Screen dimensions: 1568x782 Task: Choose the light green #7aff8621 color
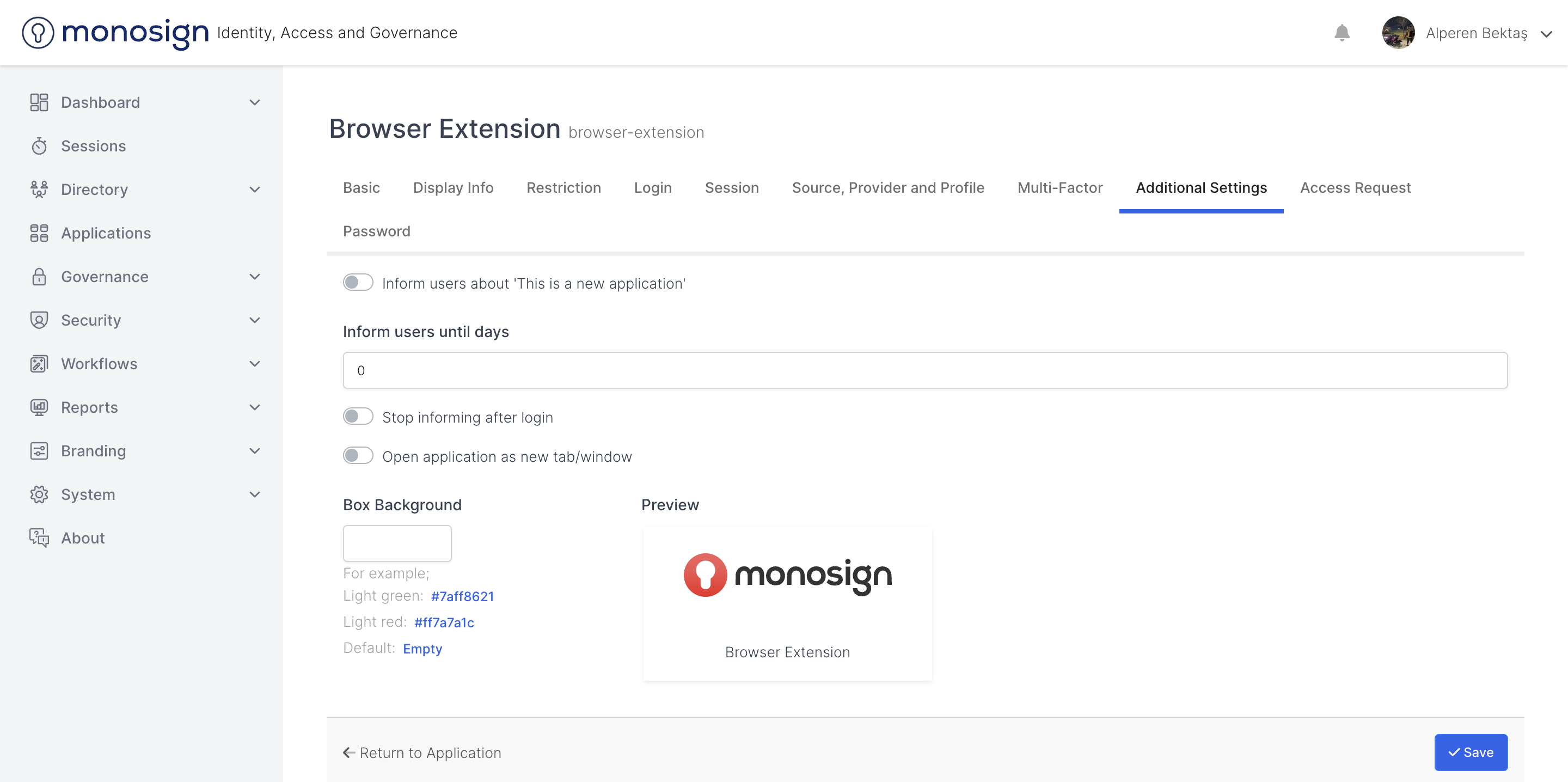pyautogui.click(x=462, y=596)
